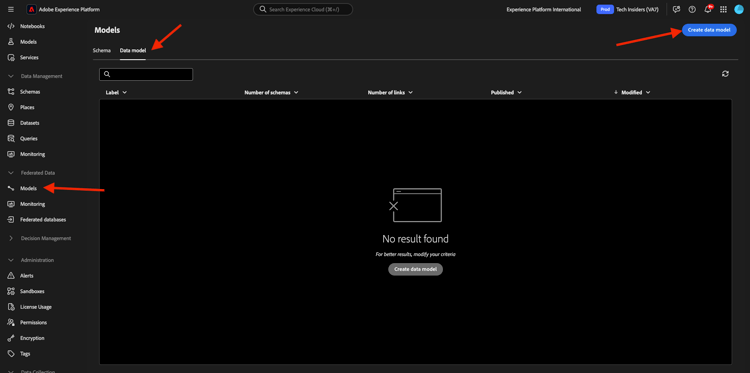The height and width of the screenshot is (373, 750).
Task: Select the Data model tab
Action: coord(133,50)
